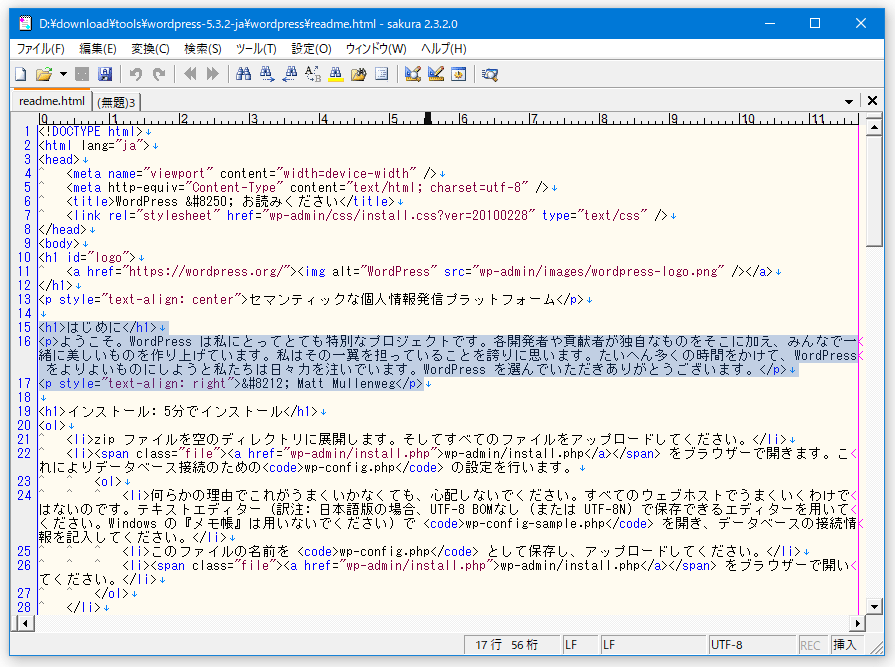Open a file with the folder icon
The width and height of the screenshot is (895, 667).
coord(44,74)
